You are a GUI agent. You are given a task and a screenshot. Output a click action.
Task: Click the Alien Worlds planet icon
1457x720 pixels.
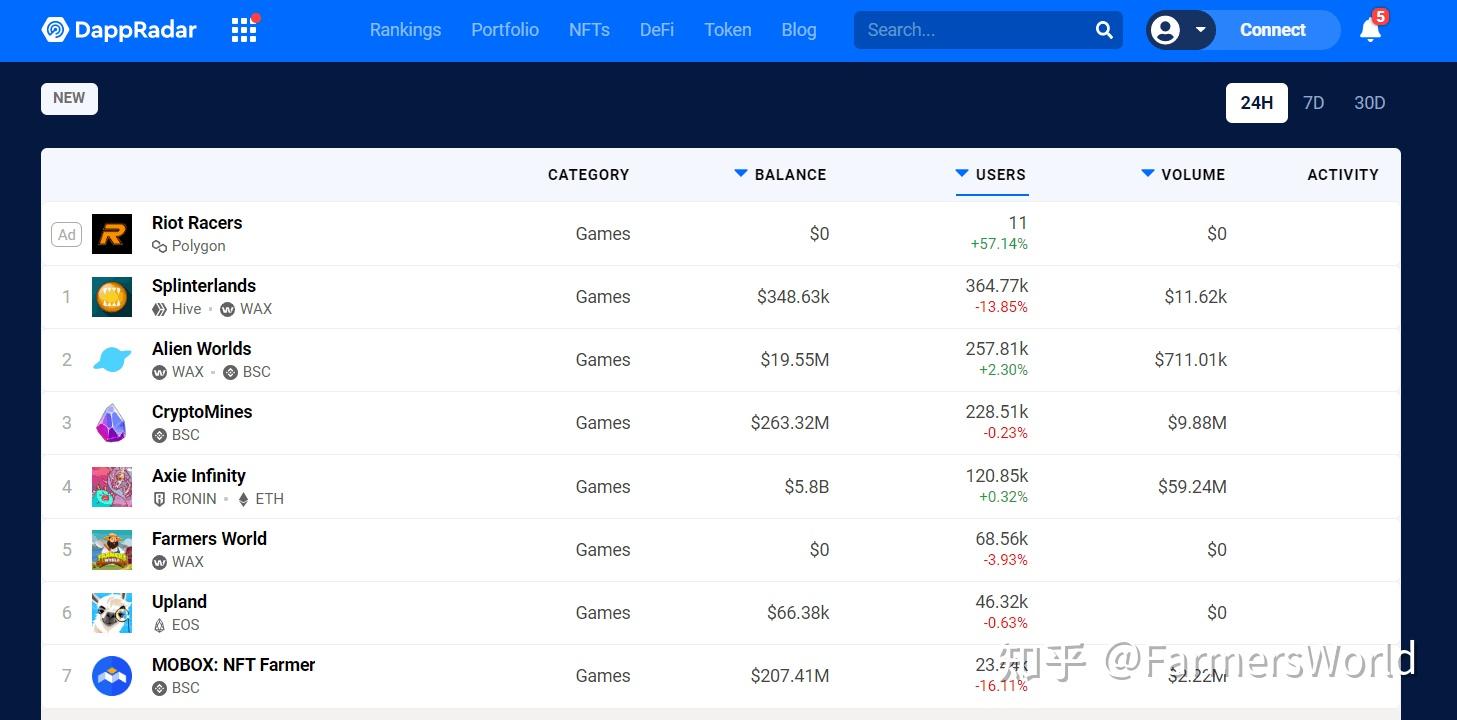[112, 360]
